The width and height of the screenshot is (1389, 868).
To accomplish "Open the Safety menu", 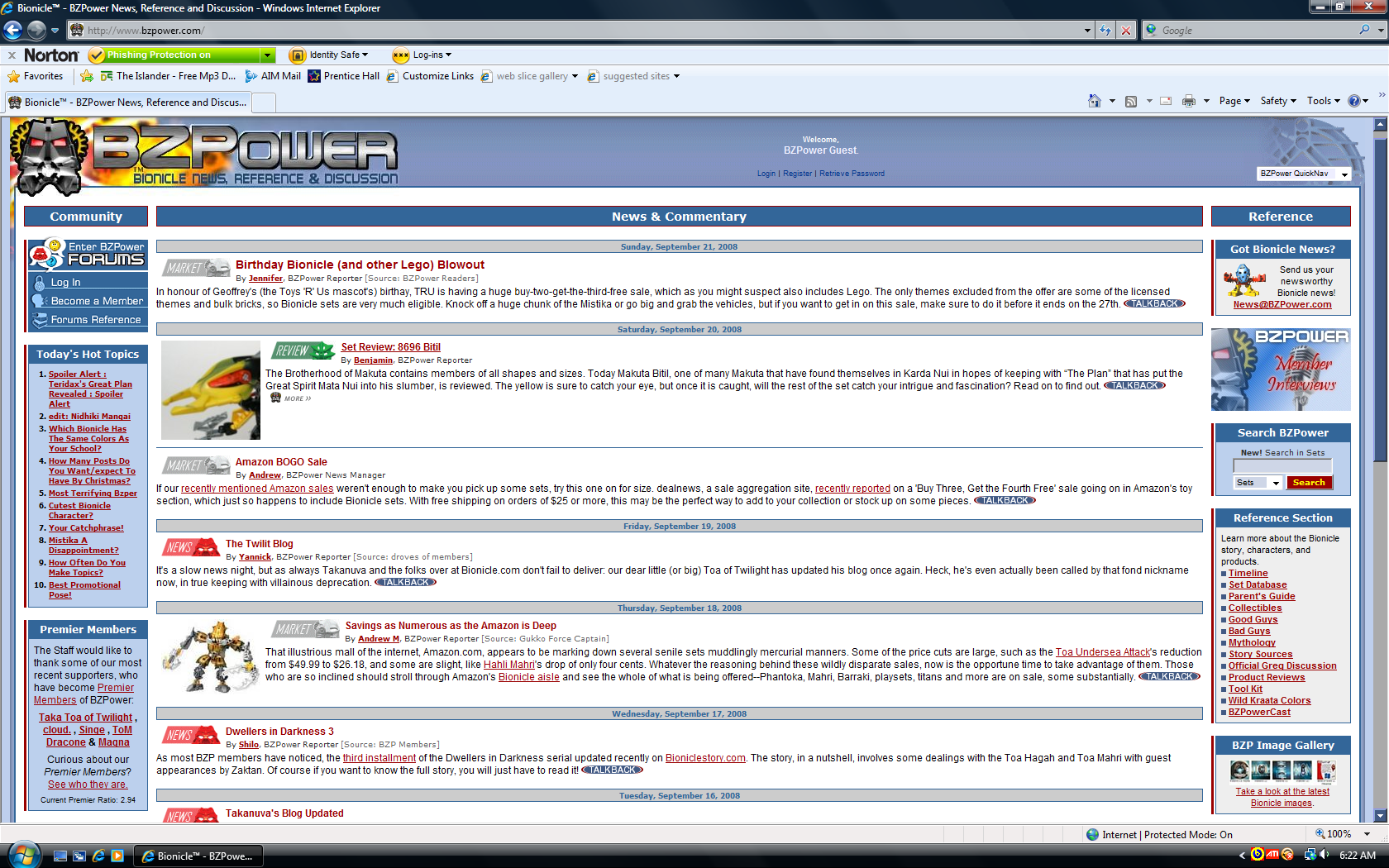I will pyautogui.click(x=1277, y=101).
